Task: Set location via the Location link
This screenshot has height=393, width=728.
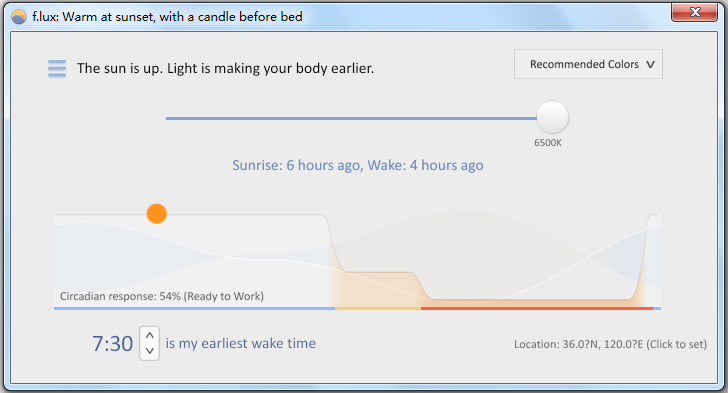Action: pos(610,344)
